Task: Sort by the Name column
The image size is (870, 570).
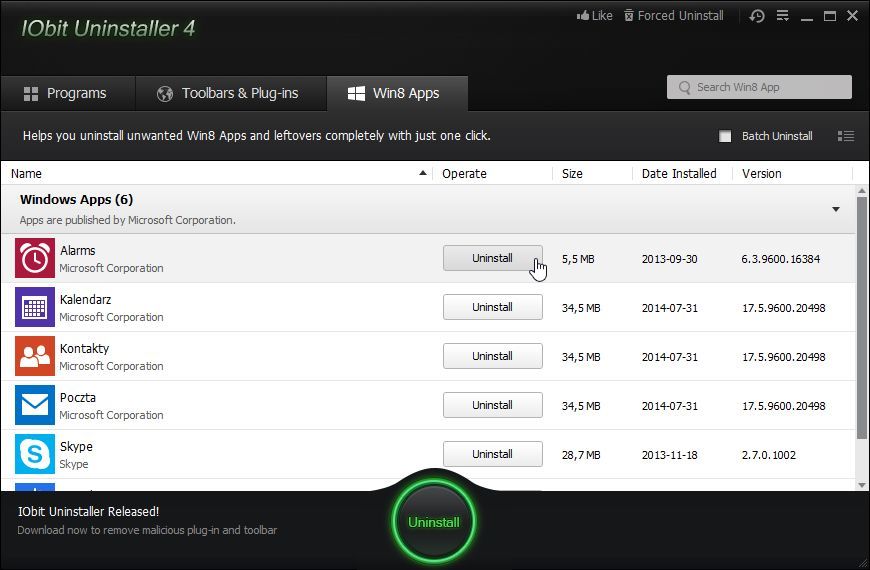Action: 216,174
